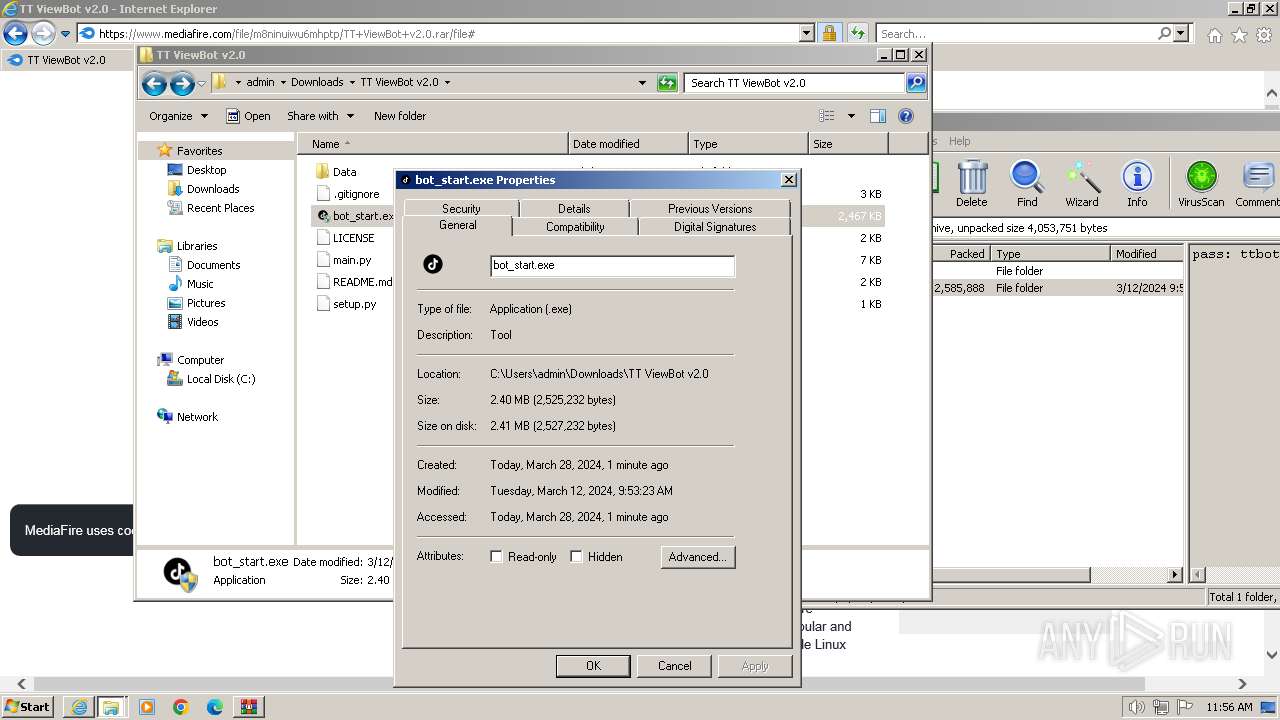Click the Search TT ViewBot v2.0 box

click(x=795, y=83)
